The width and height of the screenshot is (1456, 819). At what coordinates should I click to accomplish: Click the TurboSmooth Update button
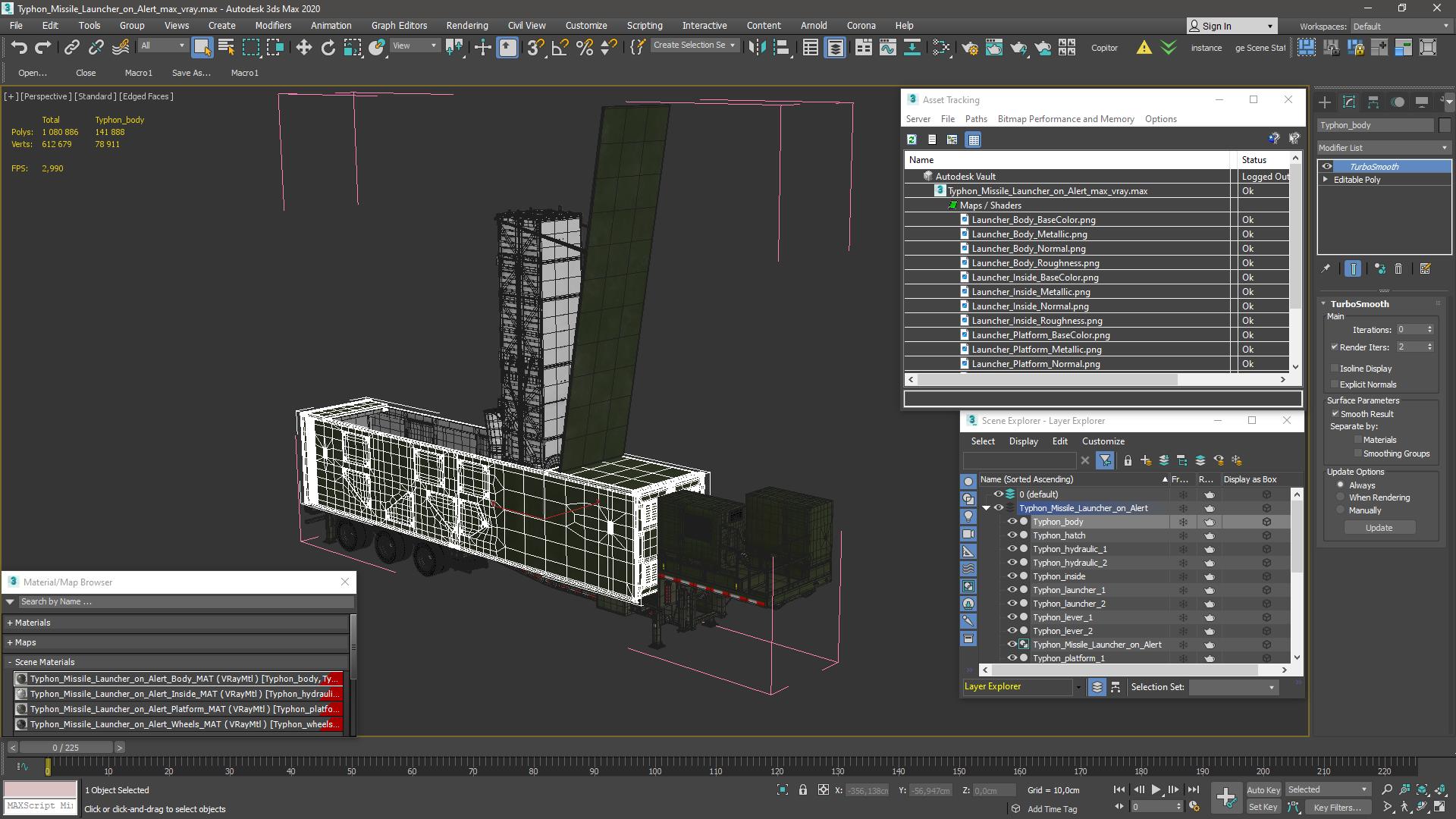[1379, 528]
